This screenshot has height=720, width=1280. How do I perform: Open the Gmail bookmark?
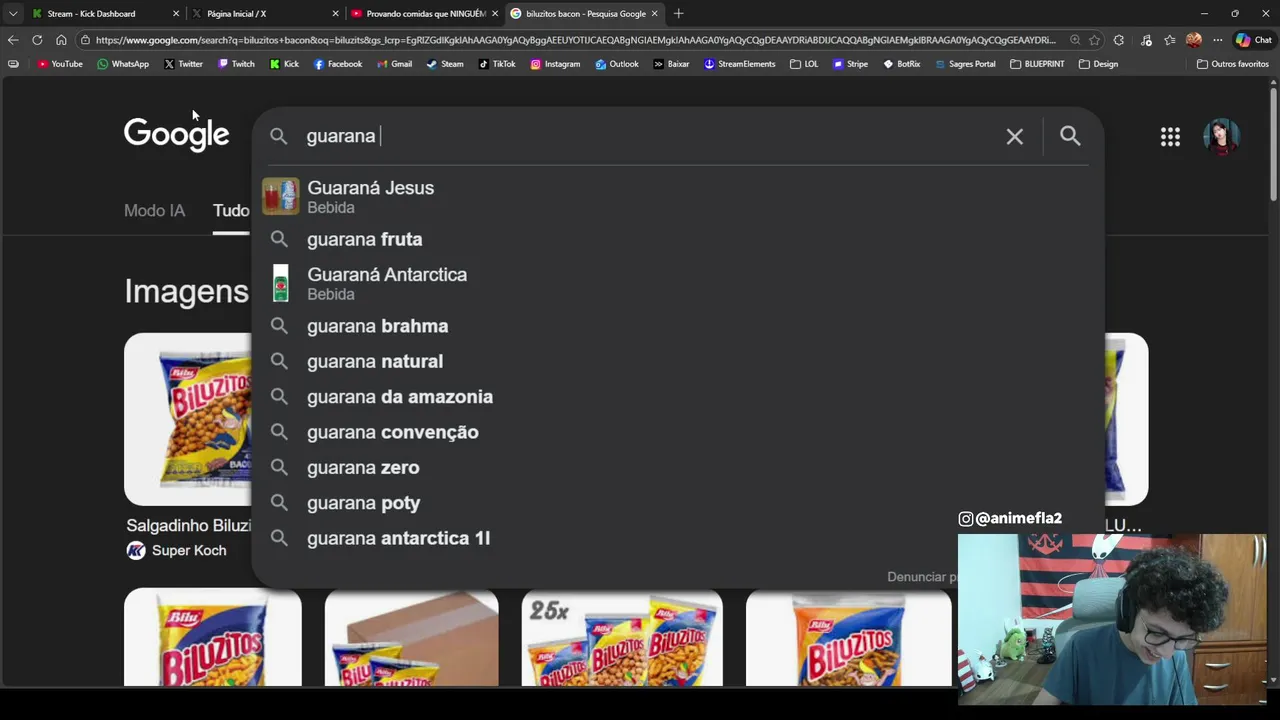[x=394, y=64]
